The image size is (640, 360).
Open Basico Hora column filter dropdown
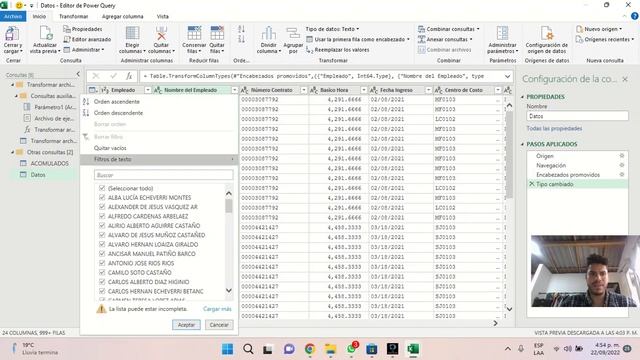[x=364, y=90]
